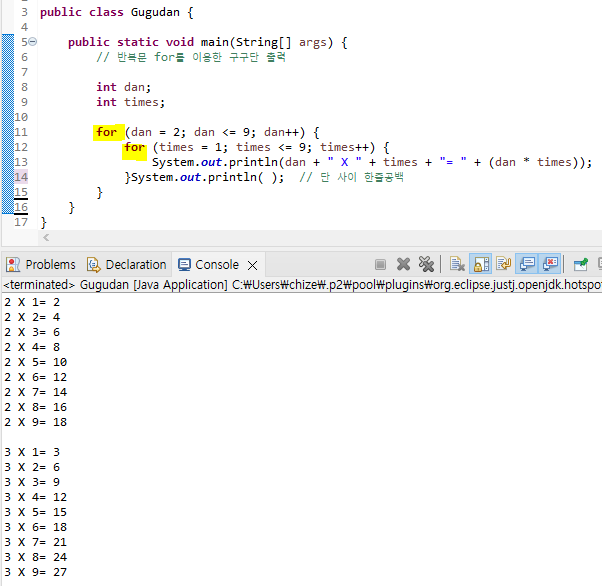This screenshot has width=602, height=586.
Task: Click the Console tab monitor icon
Action: (x=184, y=265)
